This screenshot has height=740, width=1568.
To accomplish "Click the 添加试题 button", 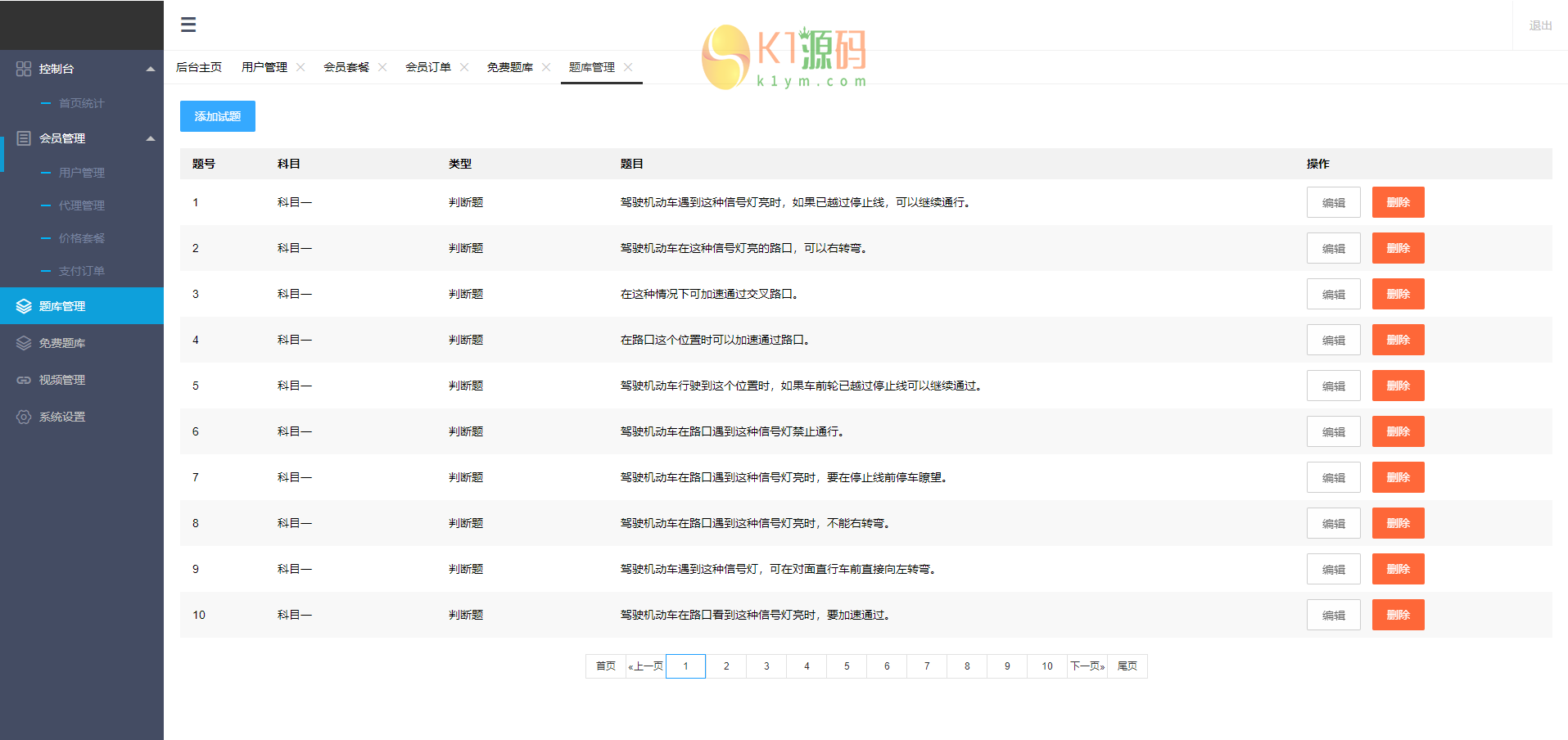I will coord(218,116).
